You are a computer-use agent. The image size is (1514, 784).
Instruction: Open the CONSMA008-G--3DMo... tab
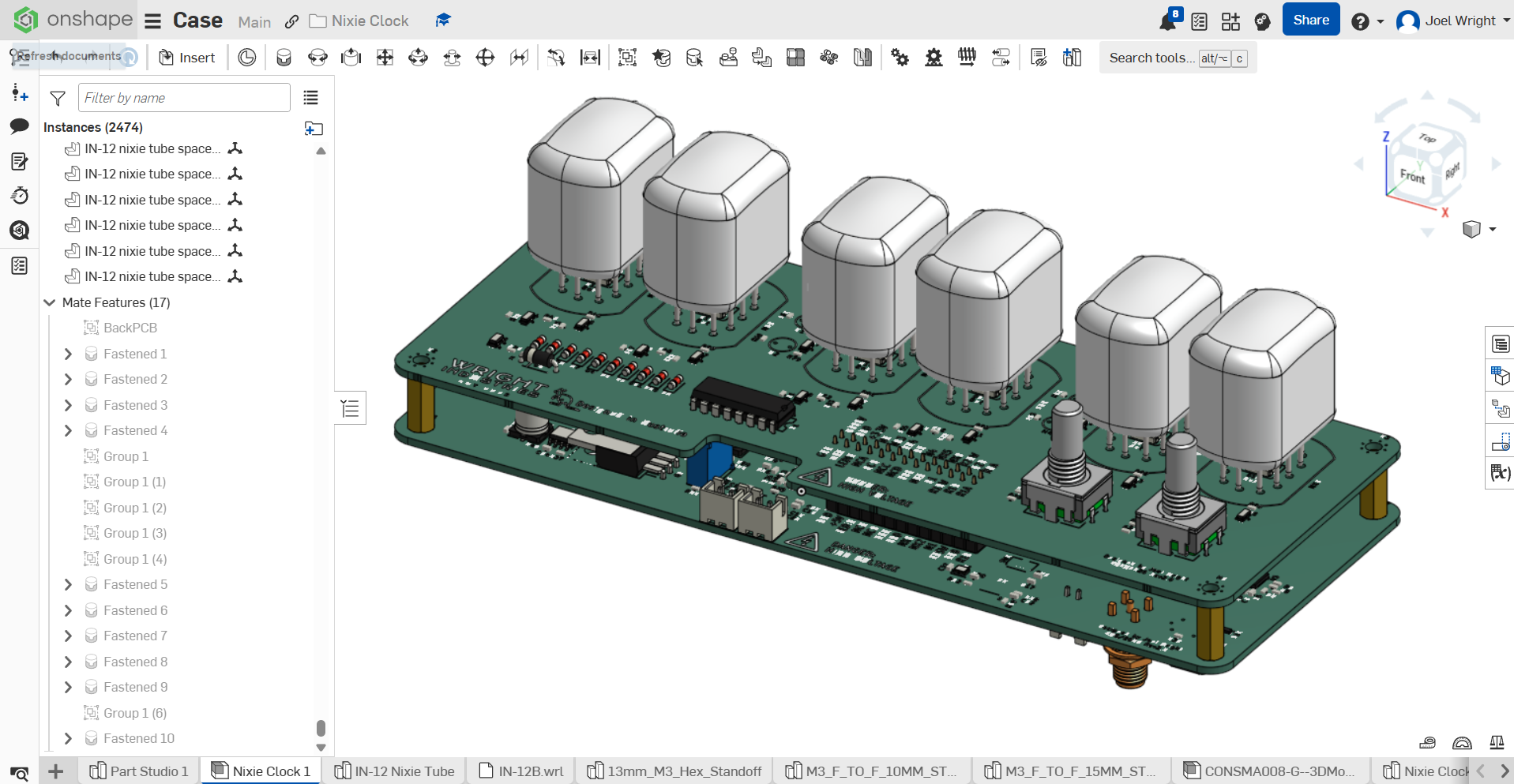[1269, 771]
